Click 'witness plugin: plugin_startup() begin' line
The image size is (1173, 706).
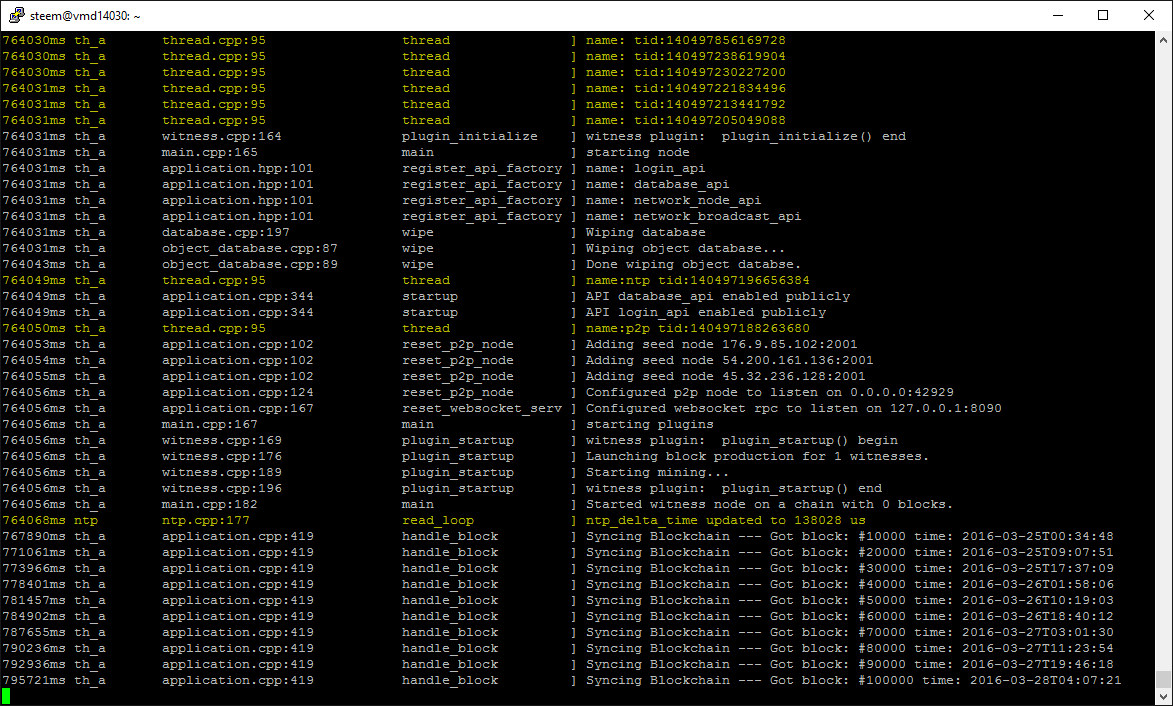point(742,441)
